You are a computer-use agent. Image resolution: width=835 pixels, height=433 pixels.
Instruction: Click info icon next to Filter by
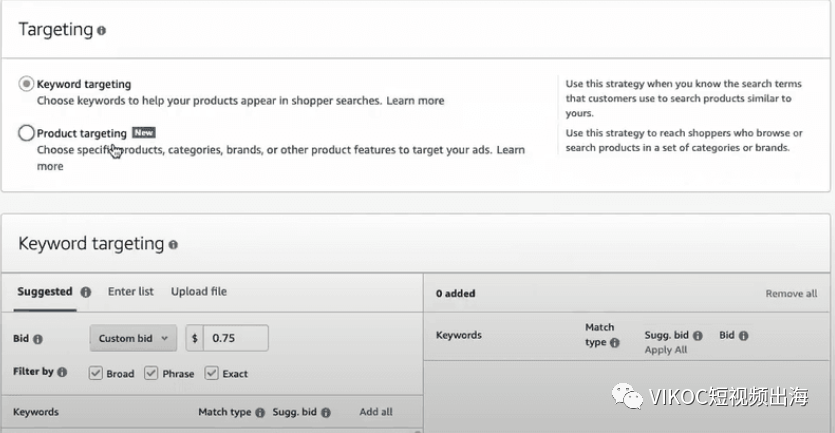pyautogui.click(x=63, y=372)
